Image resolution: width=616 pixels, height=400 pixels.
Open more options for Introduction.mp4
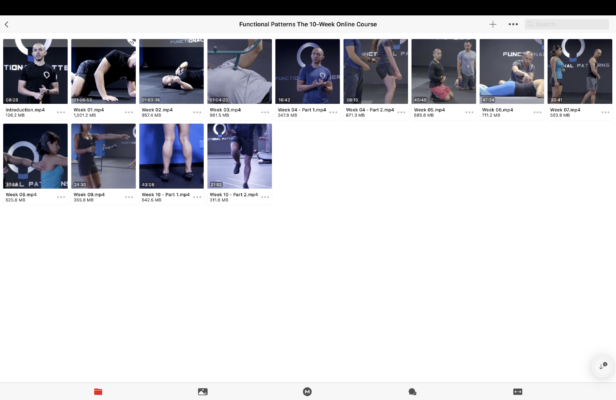61,112
